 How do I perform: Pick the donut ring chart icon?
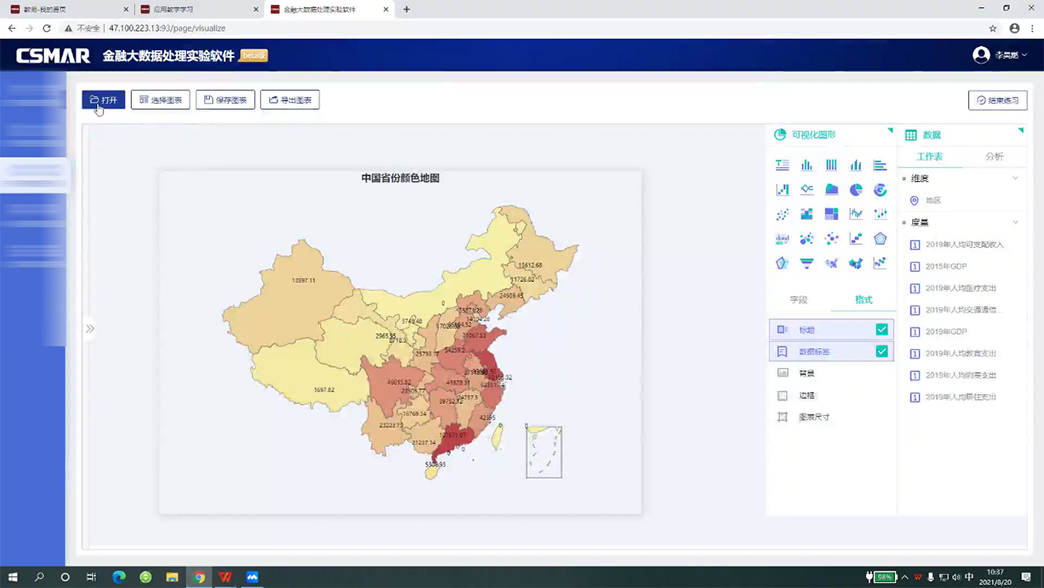tap(880, 189)
